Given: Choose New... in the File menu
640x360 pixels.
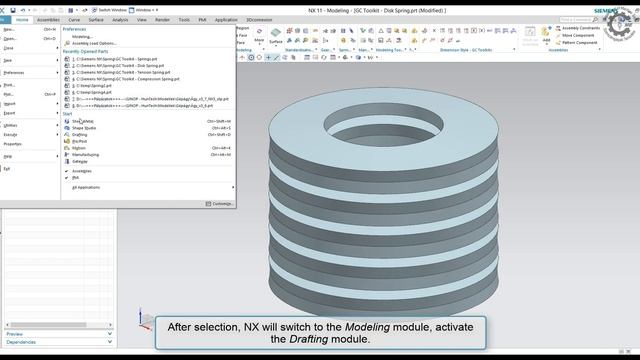Looking at the screenshot, I should [29, 29].
